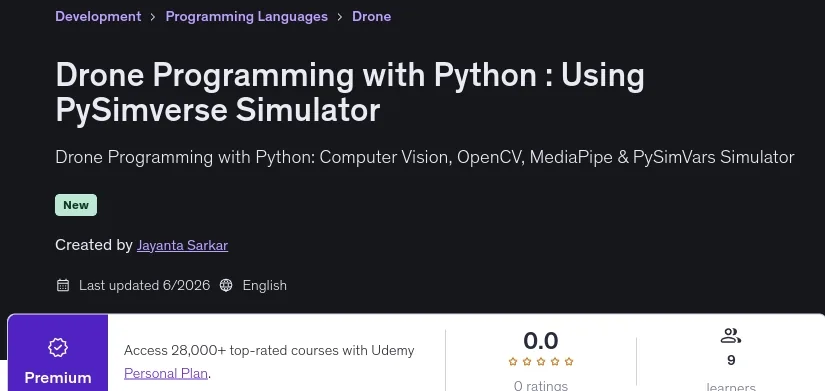Click the 0.0 rating value

[x=540, y=341]
